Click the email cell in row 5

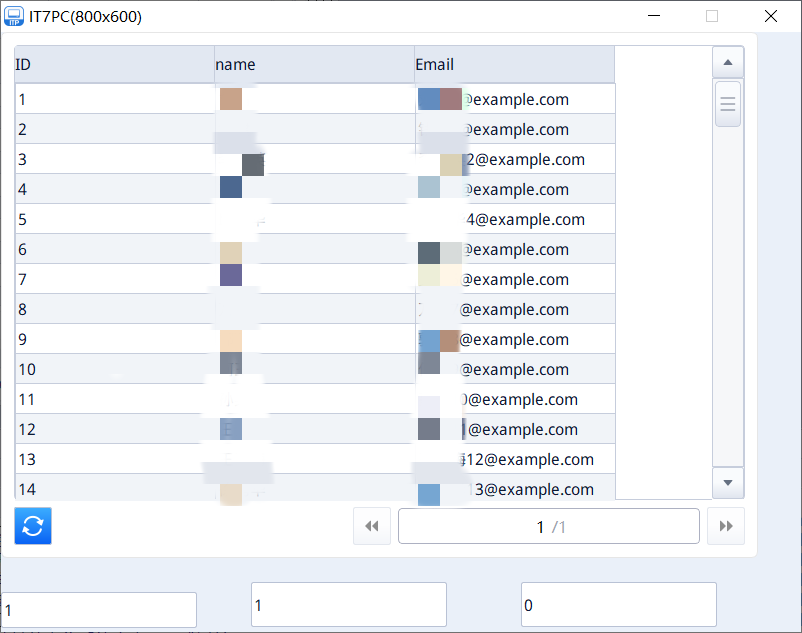tap(515, 219)
